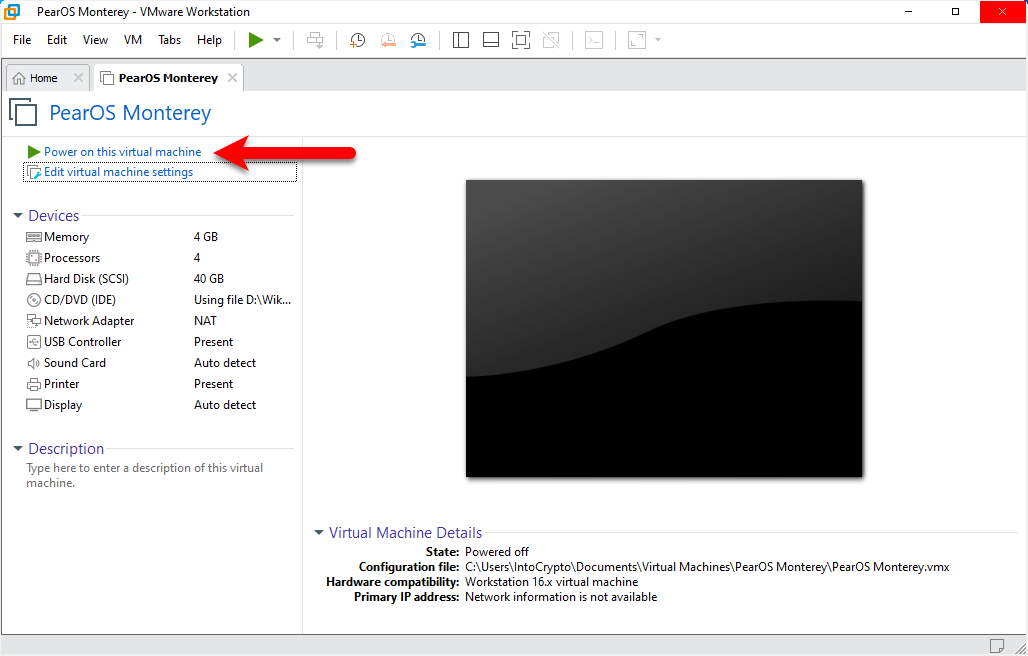The width and height of the screenshot is (1028, 656).
Task: Click the Unity mode toolbar icon
Action: [551, 40]
